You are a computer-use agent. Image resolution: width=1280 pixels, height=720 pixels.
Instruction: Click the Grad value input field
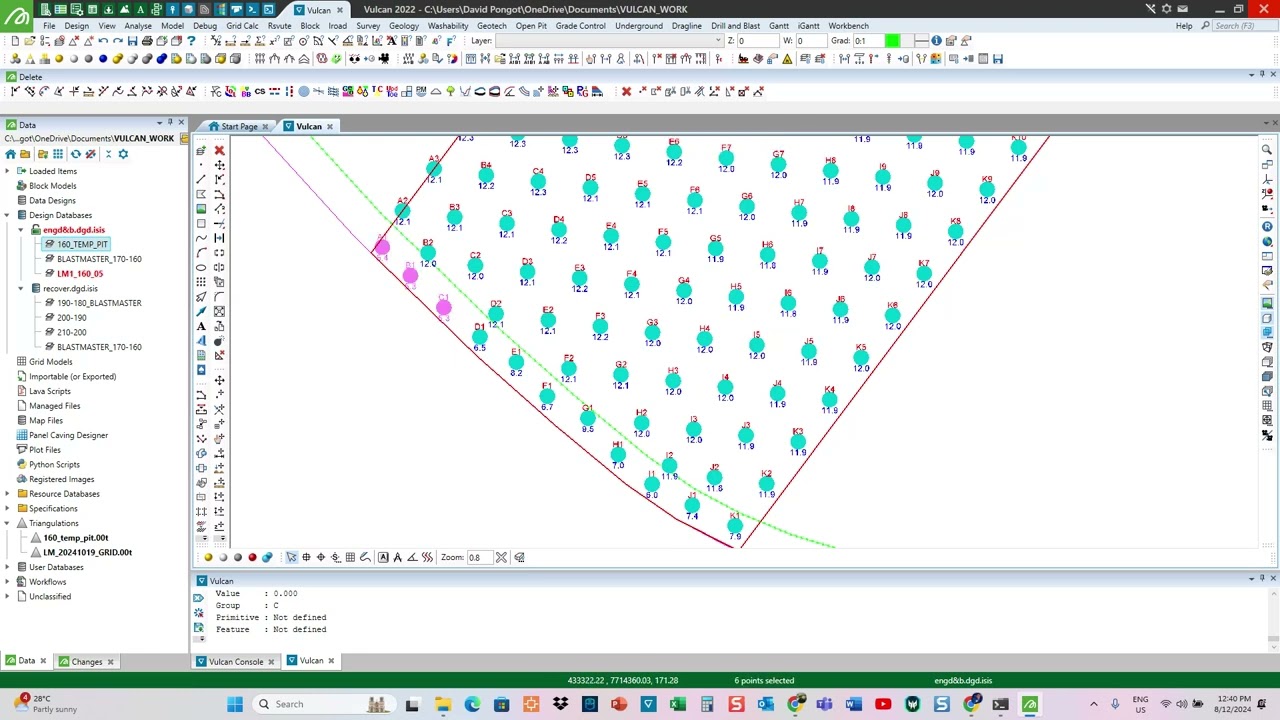[x=868, y=41]
